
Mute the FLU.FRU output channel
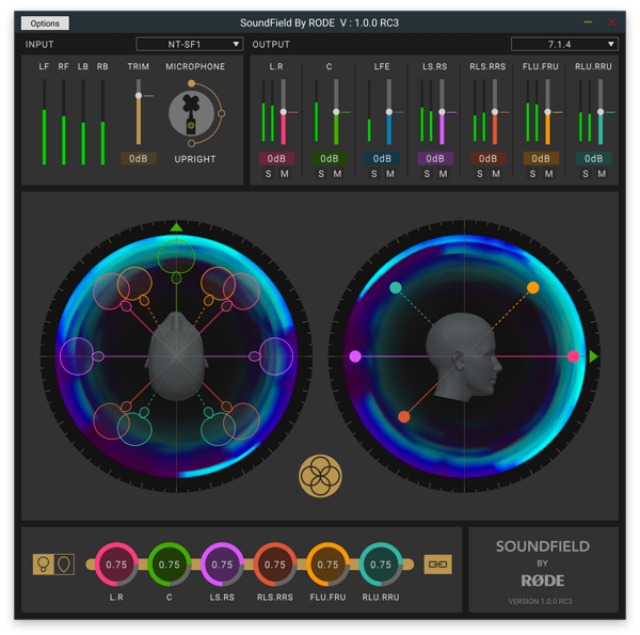coord(549,174)
